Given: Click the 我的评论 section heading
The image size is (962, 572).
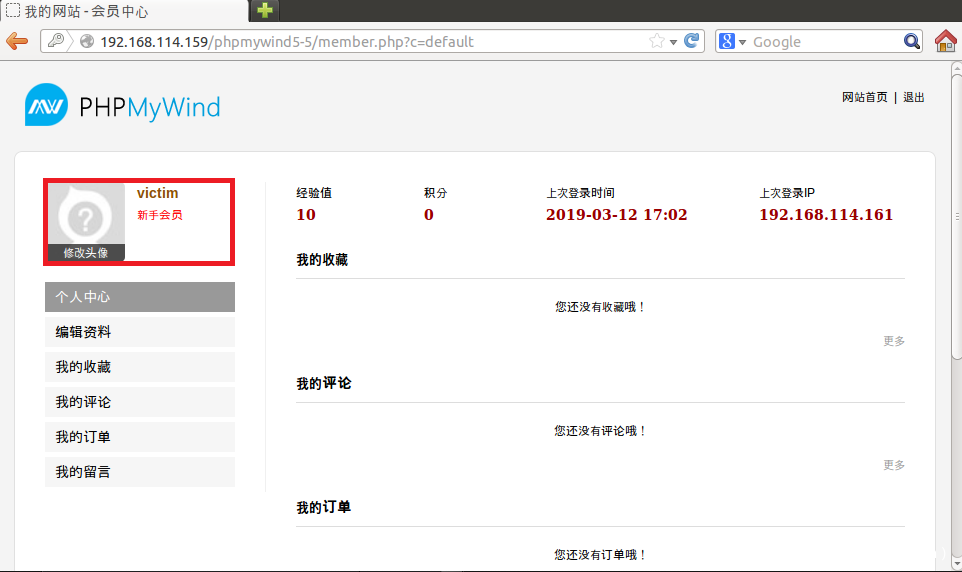Looking at the screenshot, I should point(323,384).
